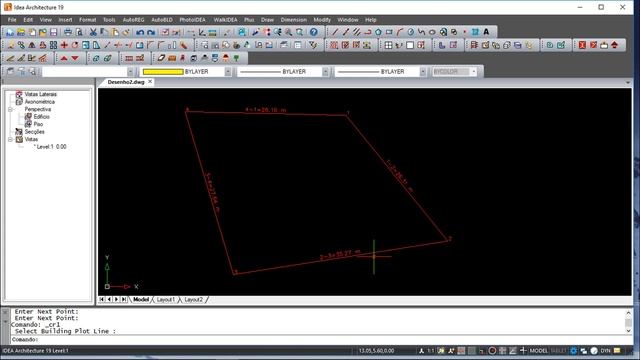The image size is (640, 360).
Task: Click the red plus cross icon
Action: click(64, 45)
